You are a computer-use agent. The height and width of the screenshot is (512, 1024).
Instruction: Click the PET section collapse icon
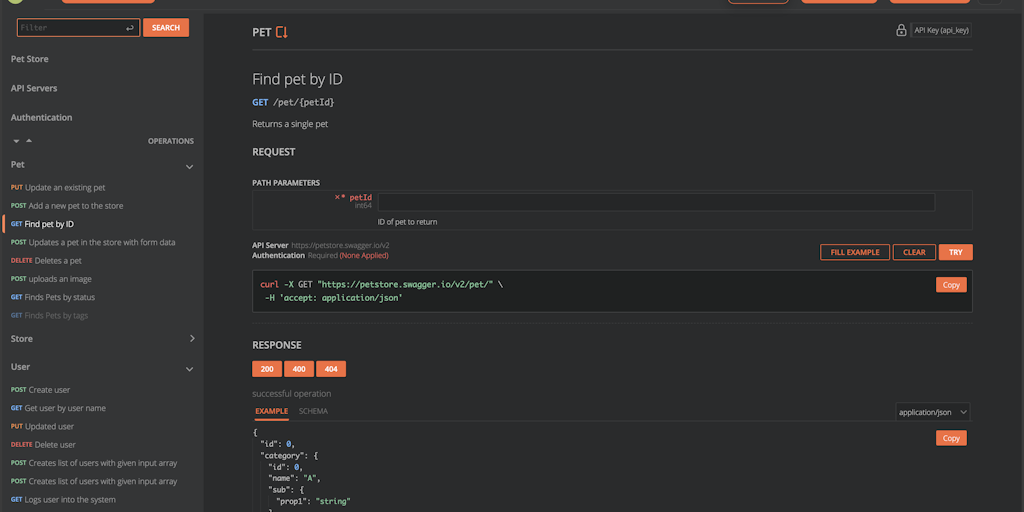point(281,32)
